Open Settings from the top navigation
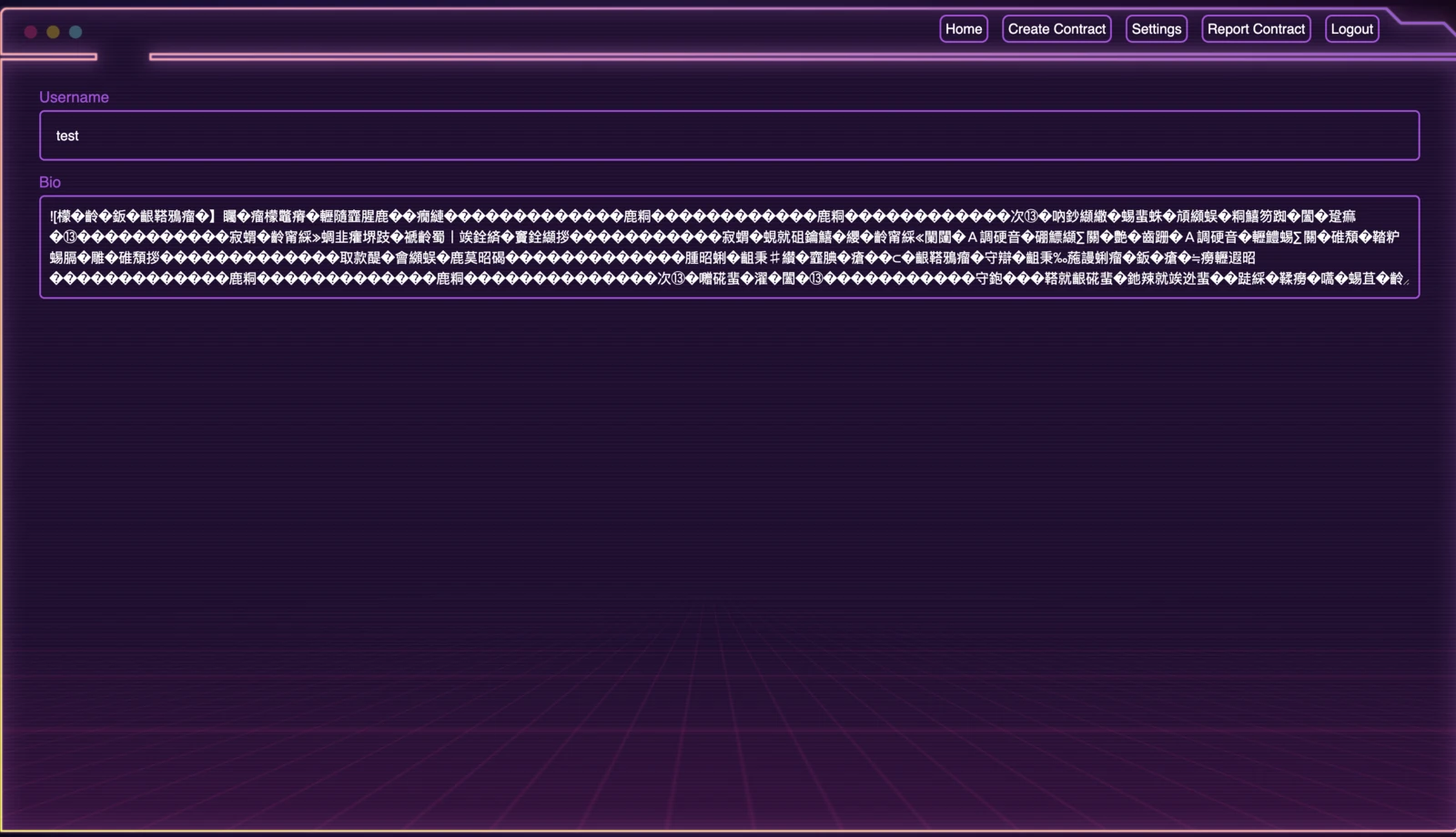Screen dimensions: 1456x837 1157,29
